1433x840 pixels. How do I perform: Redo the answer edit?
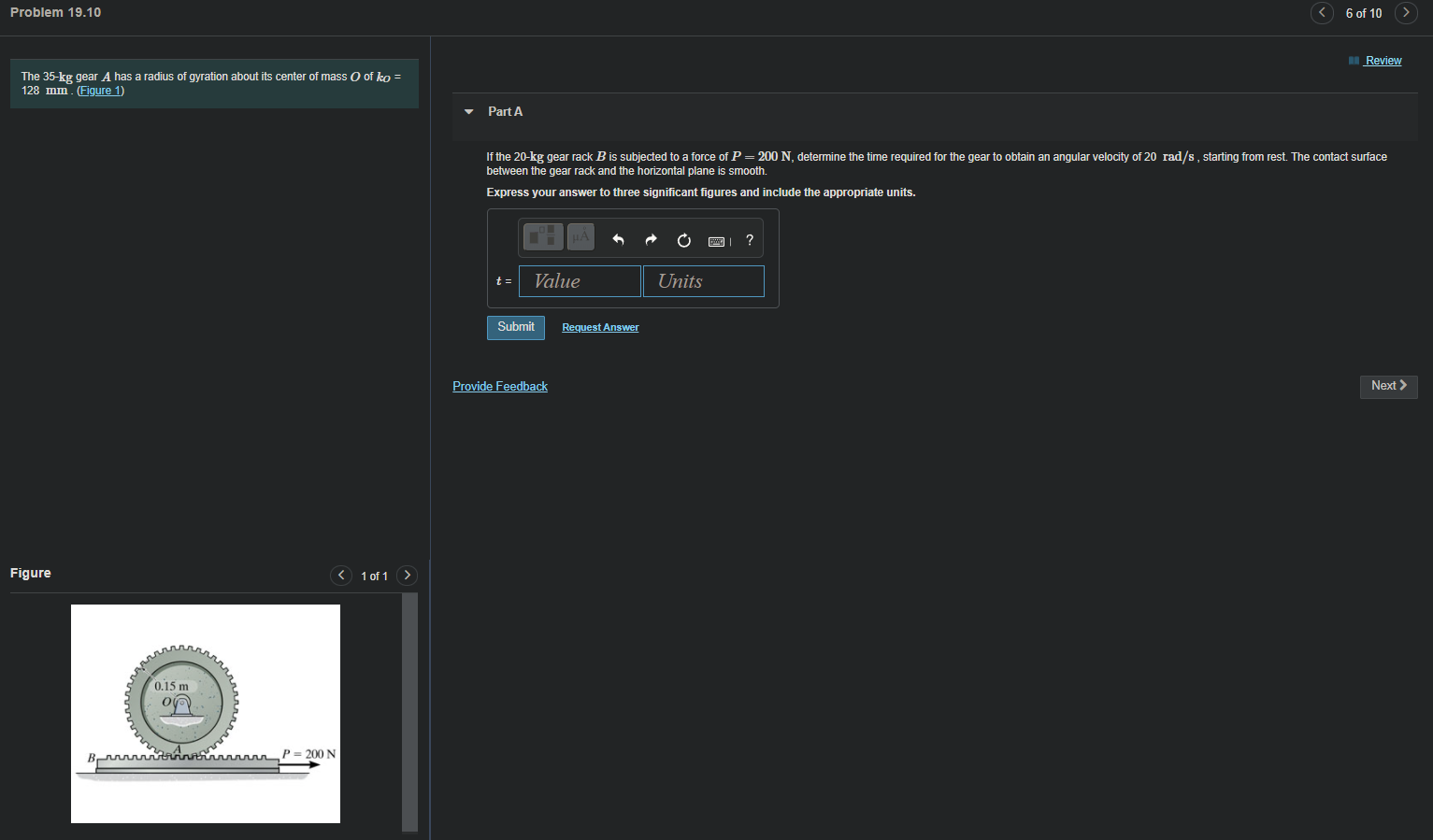[651, 240]
